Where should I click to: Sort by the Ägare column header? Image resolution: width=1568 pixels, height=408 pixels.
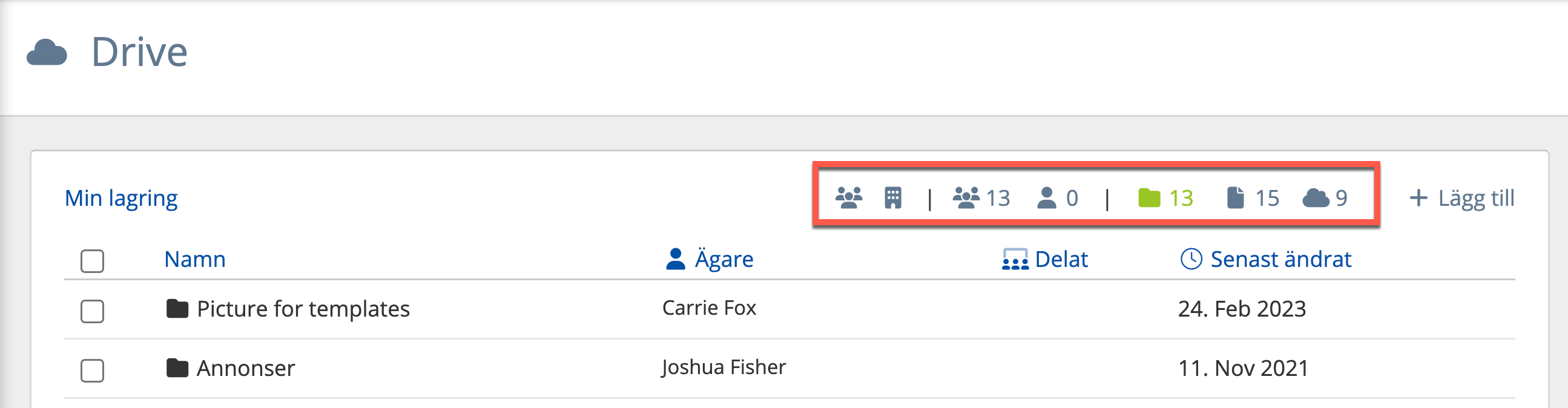tap(723, 260)
